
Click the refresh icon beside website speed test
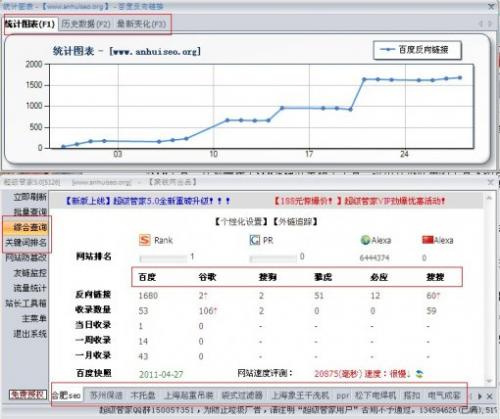419,374
